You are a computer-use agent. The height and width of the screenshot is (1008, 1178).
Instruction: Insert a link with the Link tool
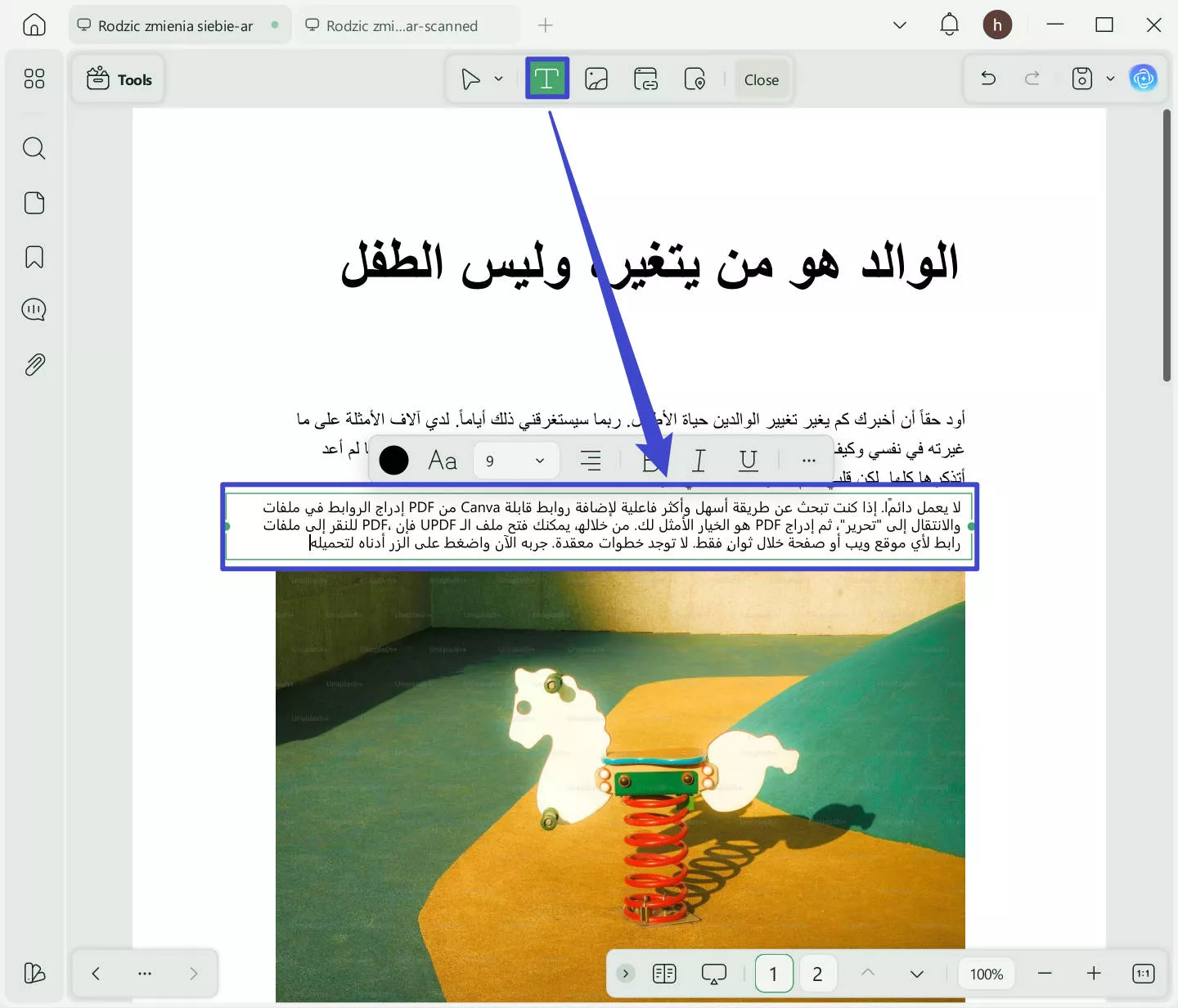(645, 78)
